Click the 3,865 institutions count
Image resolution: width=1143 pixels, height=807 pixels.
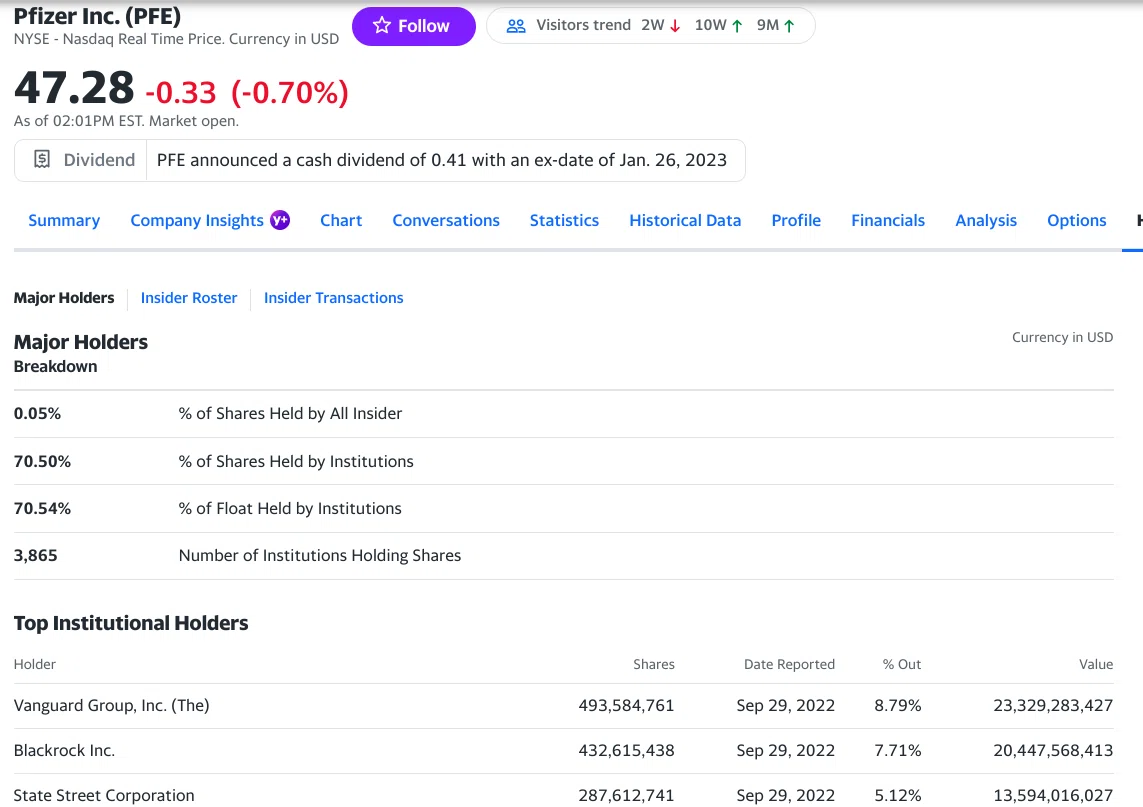[36, 555]
